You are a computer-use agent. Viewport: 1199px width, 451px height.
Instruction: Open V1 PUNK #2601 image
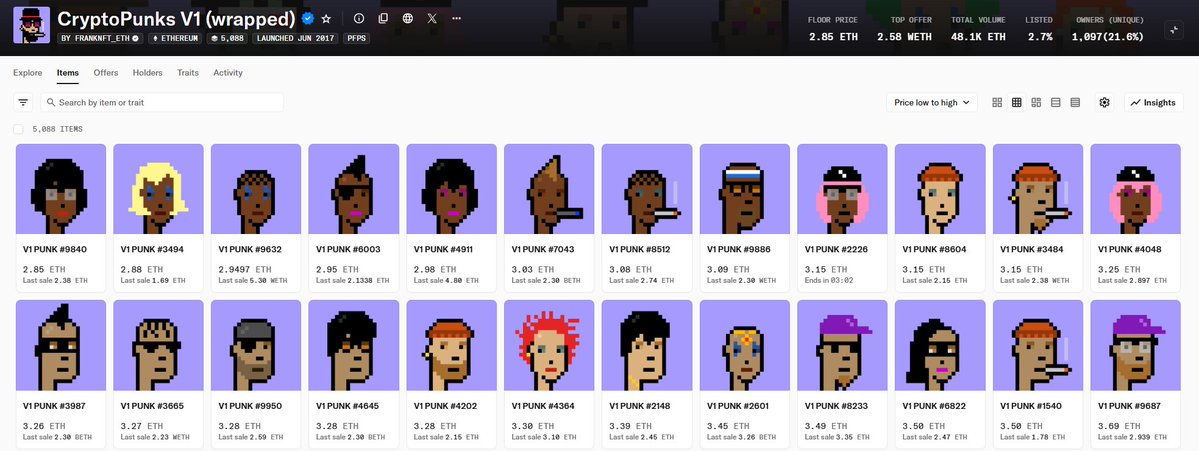[x=745, y=346]
